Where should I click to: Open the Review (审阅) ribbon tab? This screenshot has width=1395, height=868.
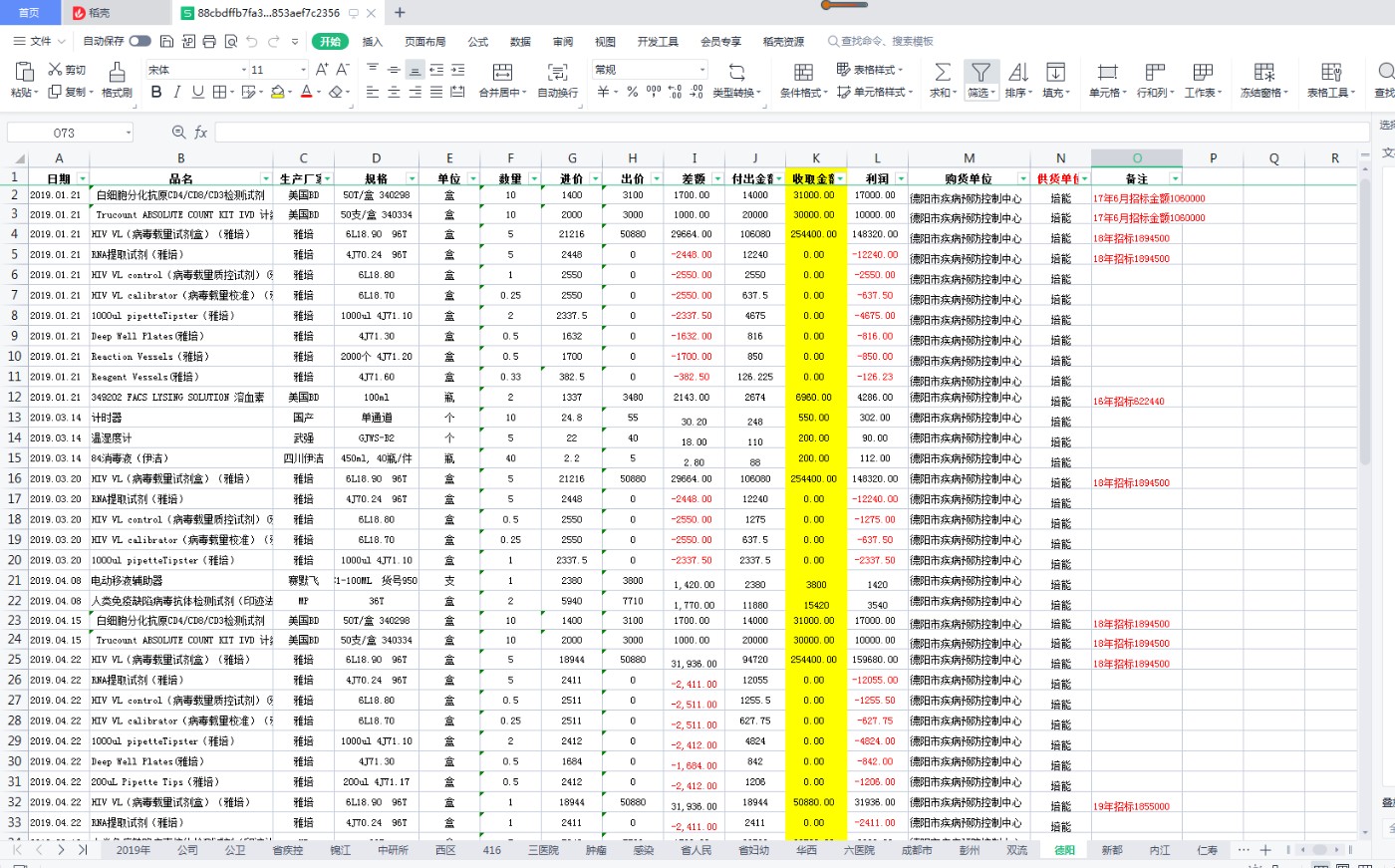[563, 41]
